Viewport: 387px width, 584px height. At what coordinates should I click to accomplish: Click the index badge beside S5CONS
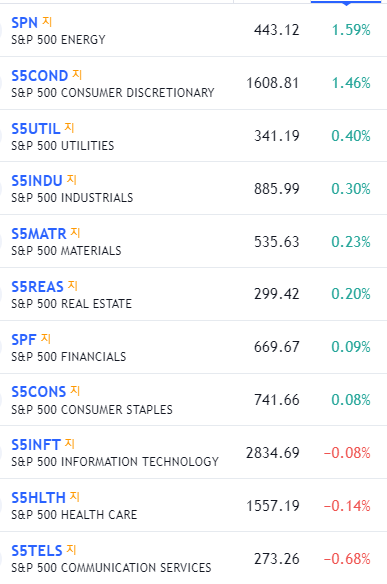click(x=75, y=391)
